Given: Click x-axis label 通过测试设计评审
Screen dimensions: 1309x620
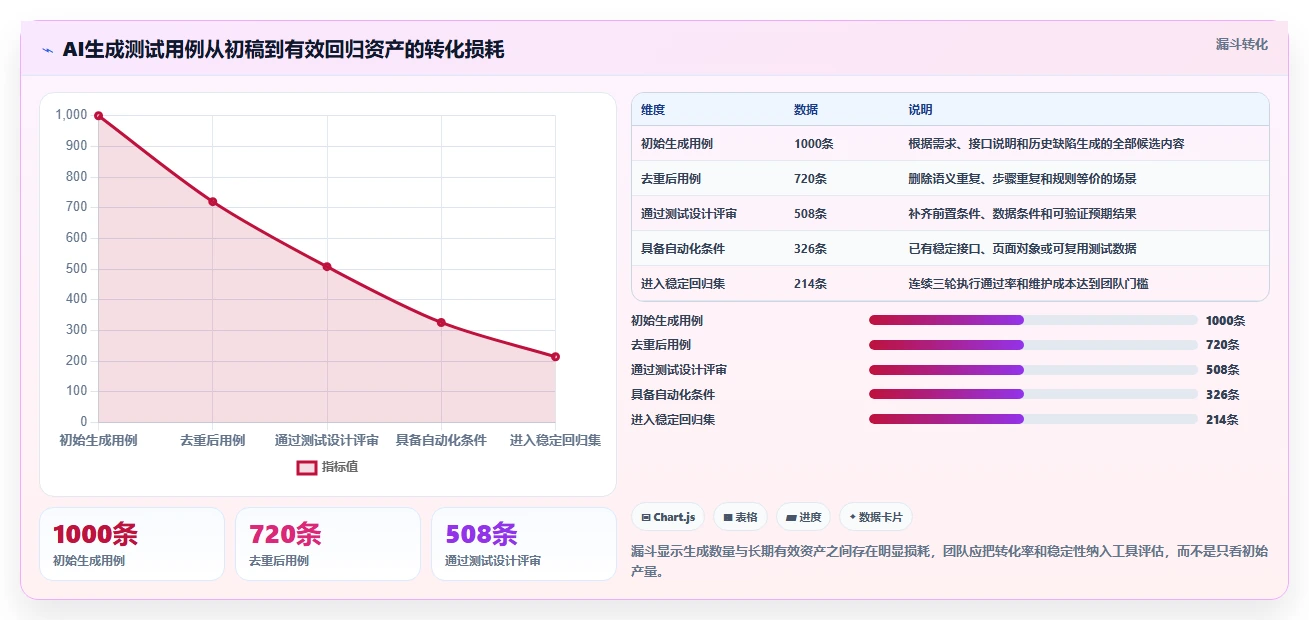Looking at the screenshot, I should coord(327,441).
